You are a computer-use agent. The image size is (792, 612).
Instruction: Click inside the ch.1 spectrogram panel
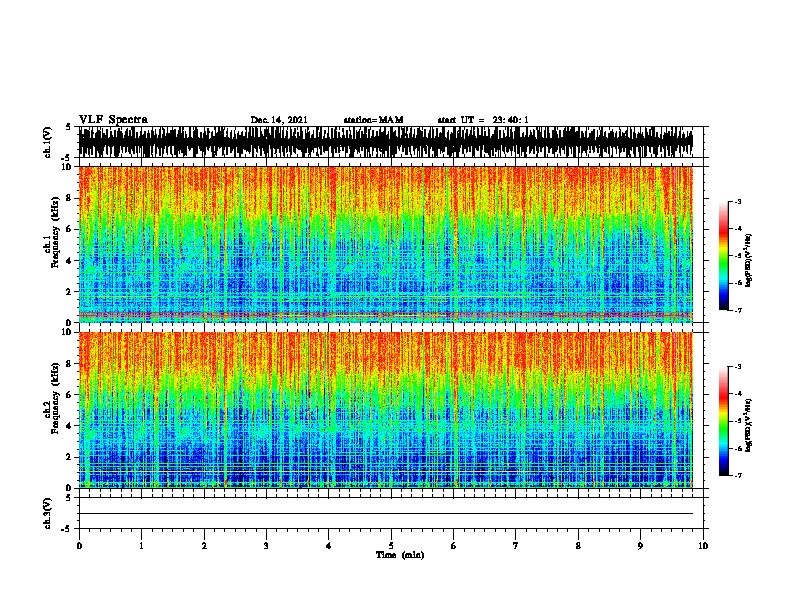tap(385, 244)
